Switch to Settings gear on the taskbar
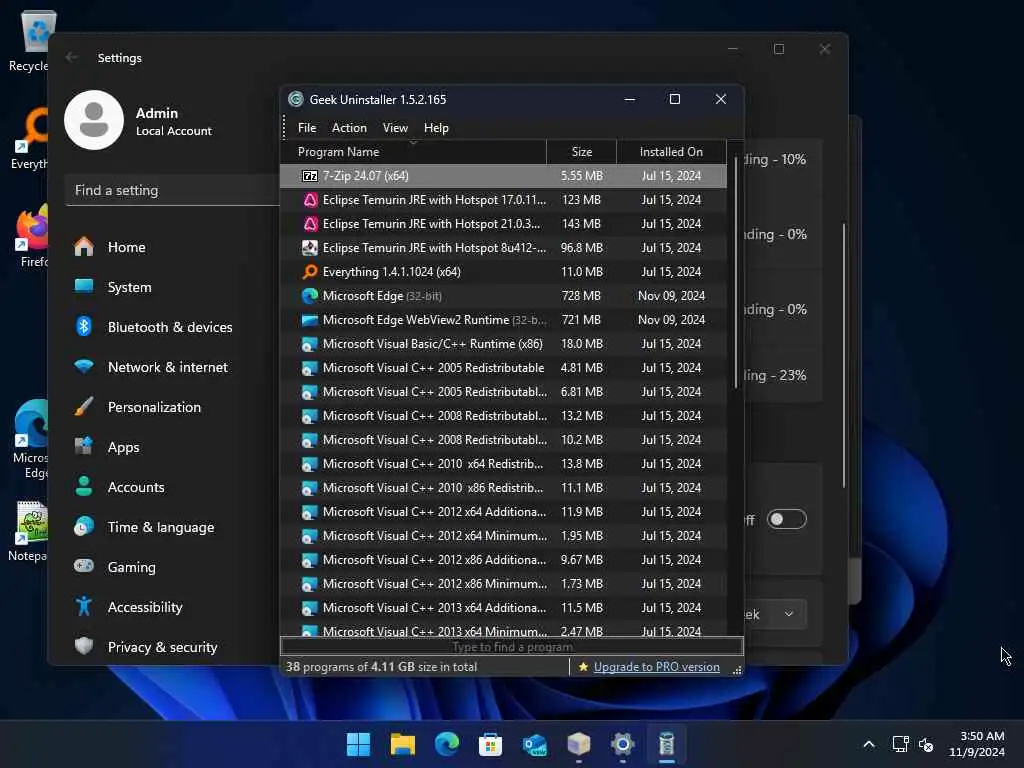 point(622,744)
